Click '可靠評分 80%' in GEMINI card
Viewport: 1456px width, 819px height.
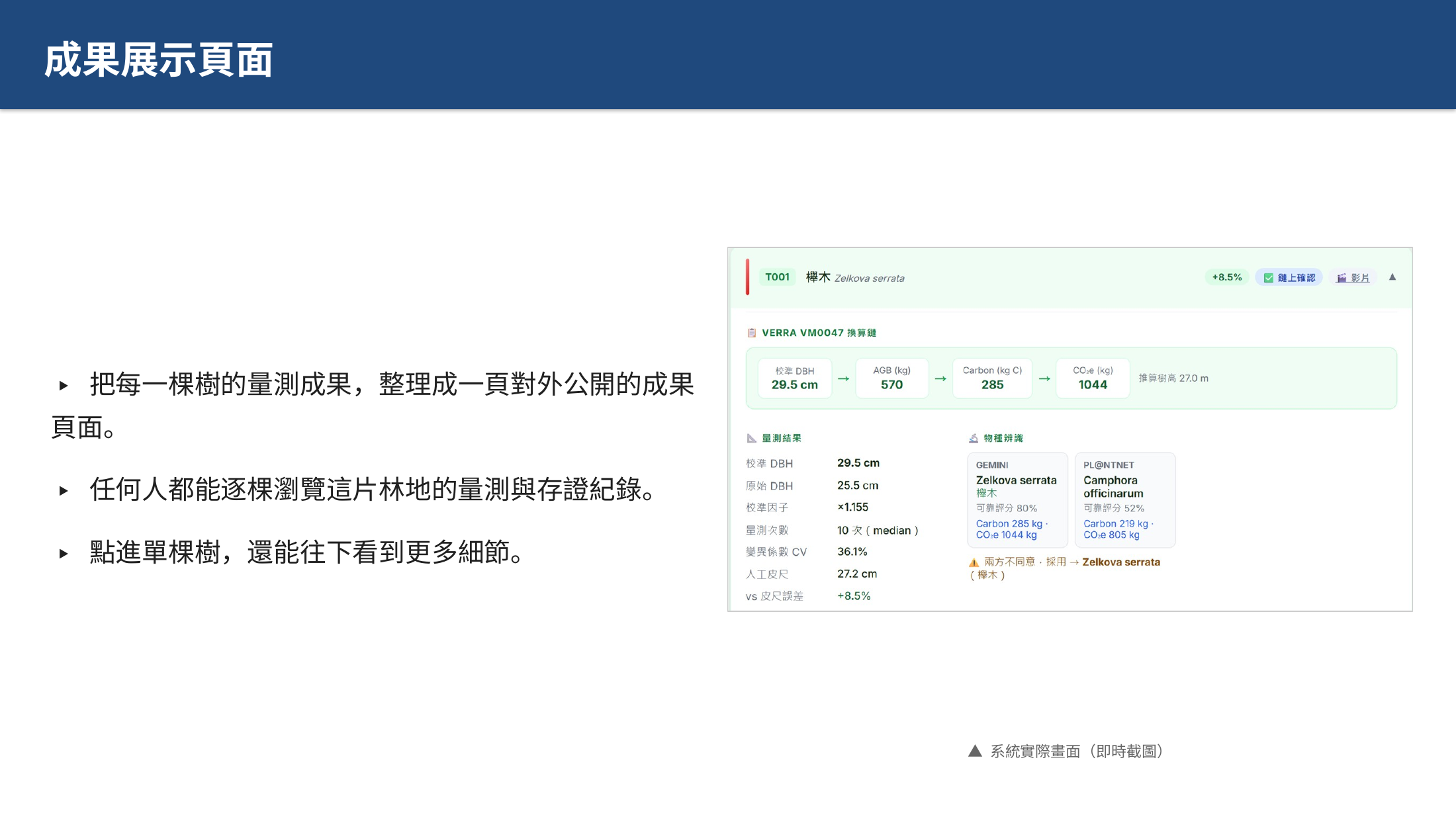pyautogui.click(x=1007, y=508)
